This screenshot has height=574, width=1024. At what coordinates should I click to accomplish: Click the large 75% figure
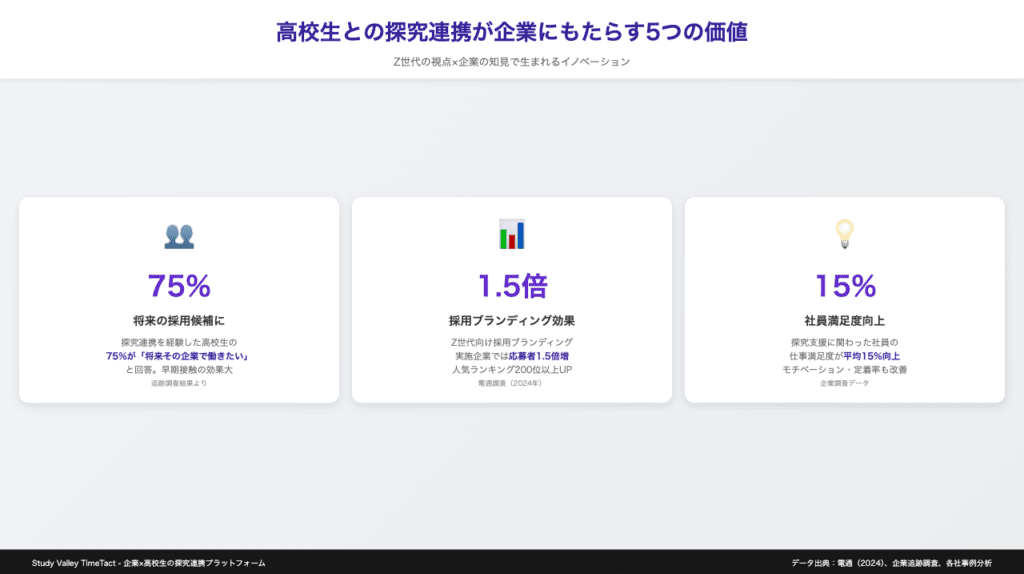[x=179, y=286]
